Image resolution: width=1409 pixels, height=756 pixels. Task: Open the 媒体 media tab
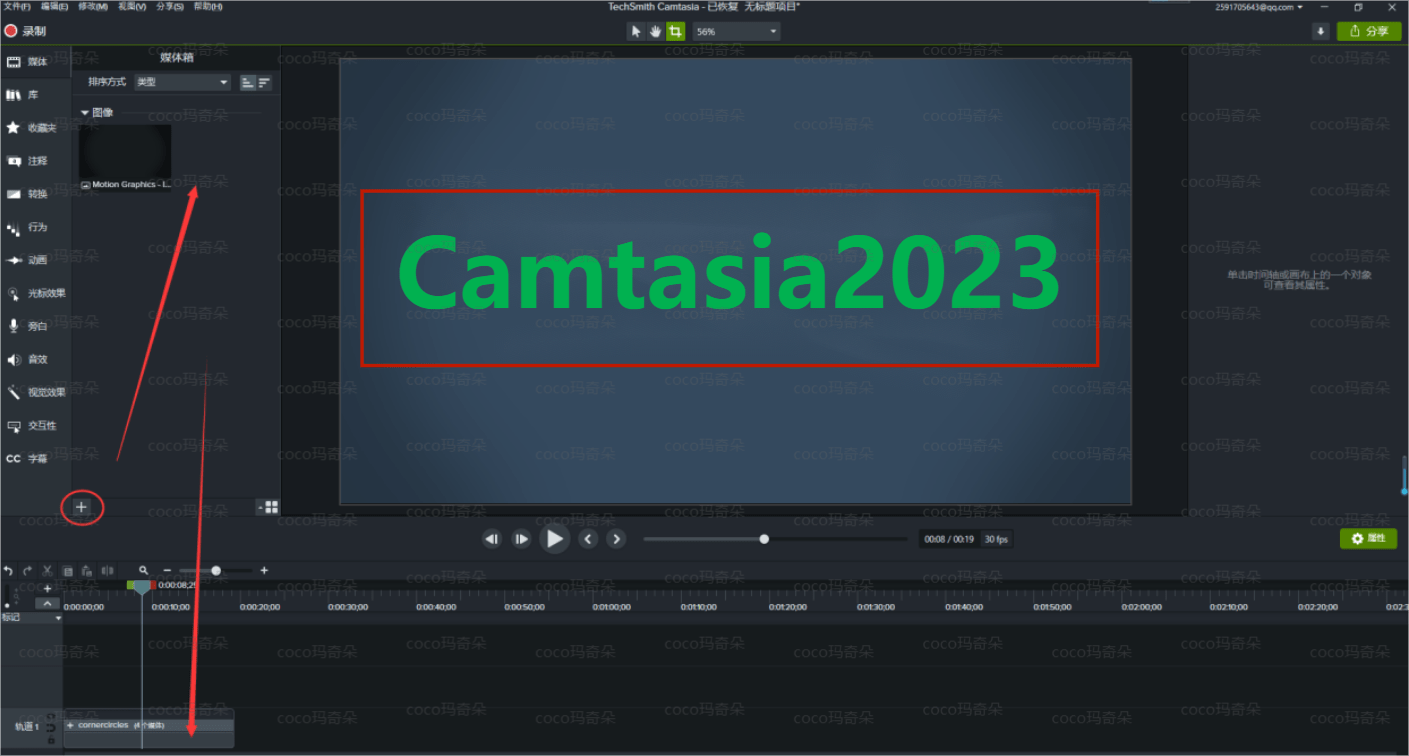[36, 62]
